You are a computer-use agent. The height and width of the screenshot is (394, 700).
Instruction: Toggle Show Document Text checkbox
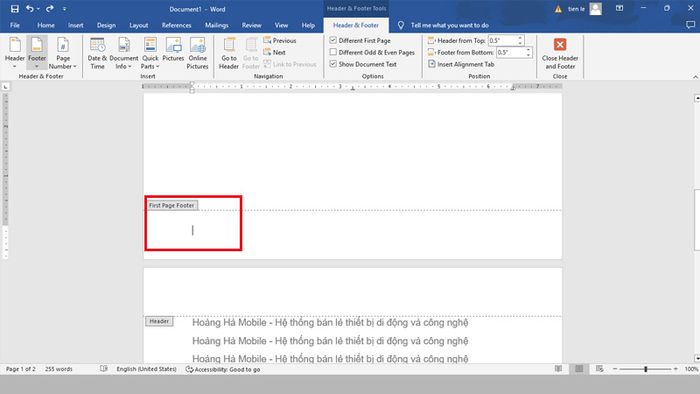coord(363,64)
